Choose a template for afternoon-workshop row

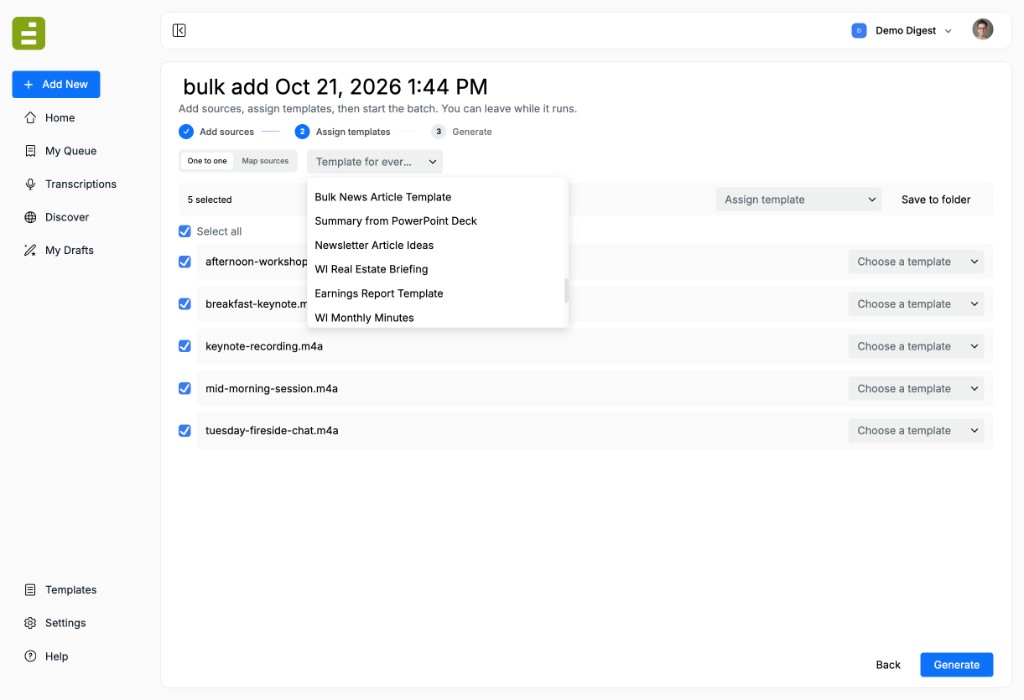(x=916, y=262)
